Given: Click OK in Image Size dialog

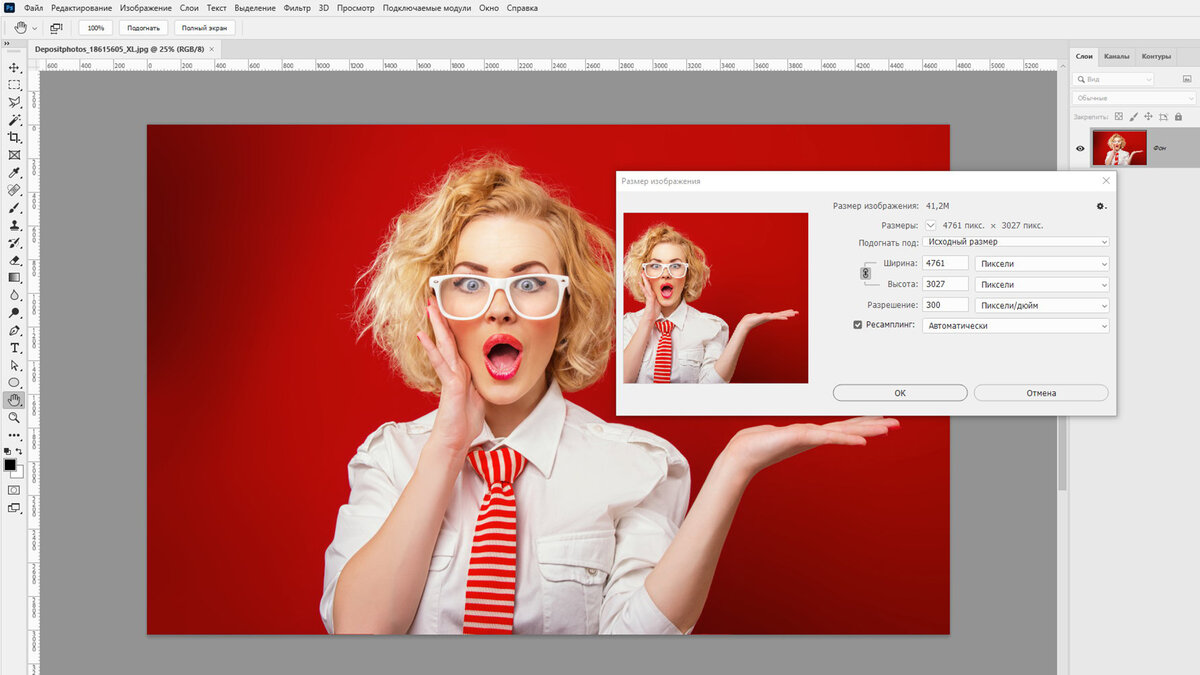Looking at the screenshot, I should coord(900,393).
